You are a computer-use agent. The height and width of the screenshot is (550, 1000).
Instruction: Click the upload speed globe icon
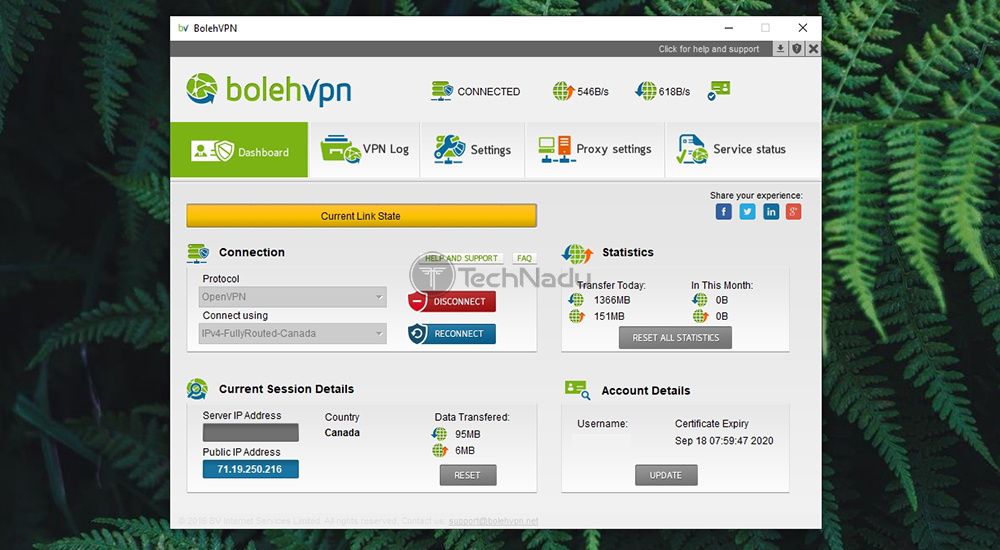click(x=563, y=91)
